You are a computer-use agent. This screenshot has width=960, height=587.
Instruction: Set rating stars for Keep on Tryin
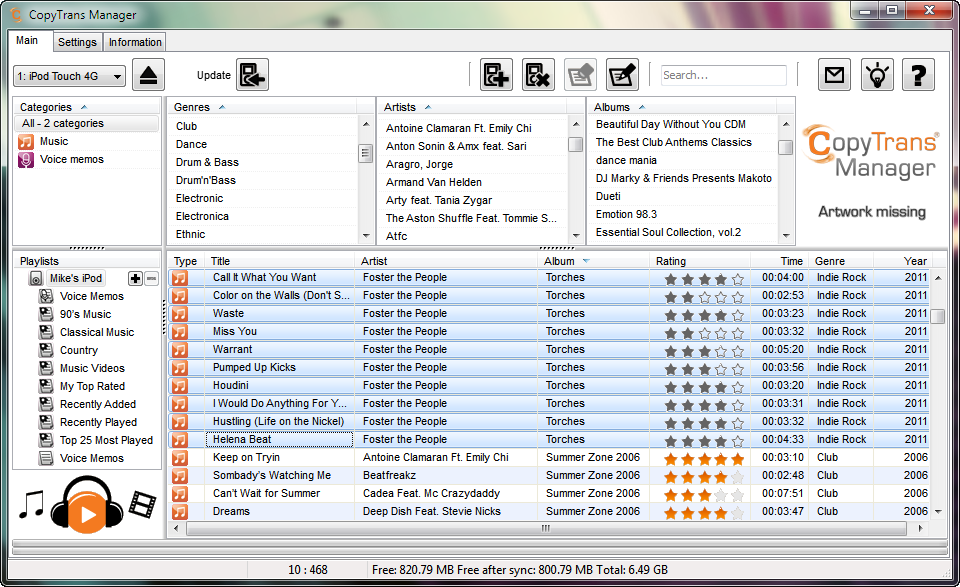tap(704, 459)
